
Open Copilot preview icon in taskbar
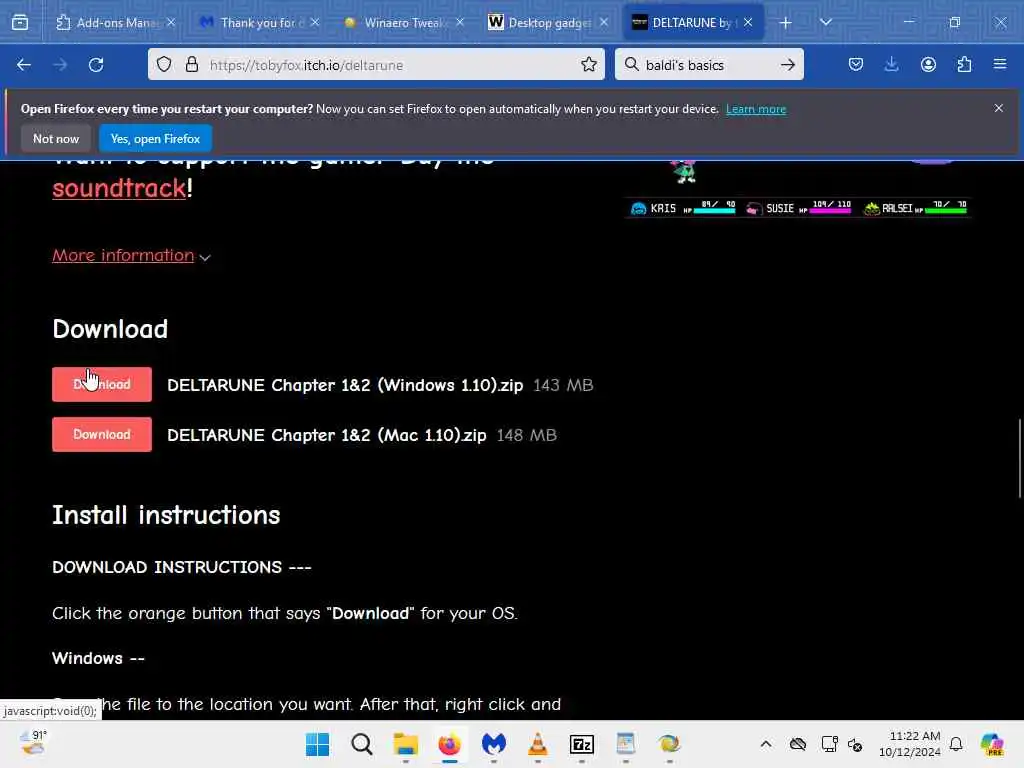[x=992, y=744]
